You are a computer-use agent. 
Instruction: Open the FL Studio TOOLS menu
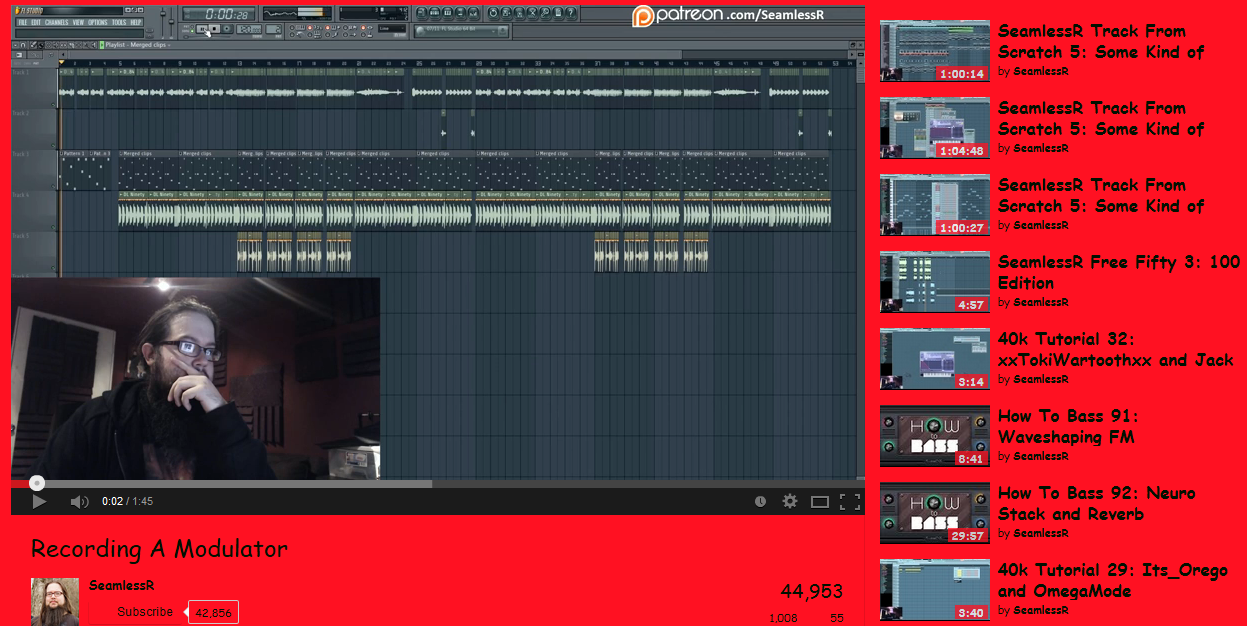coord(119,22)
